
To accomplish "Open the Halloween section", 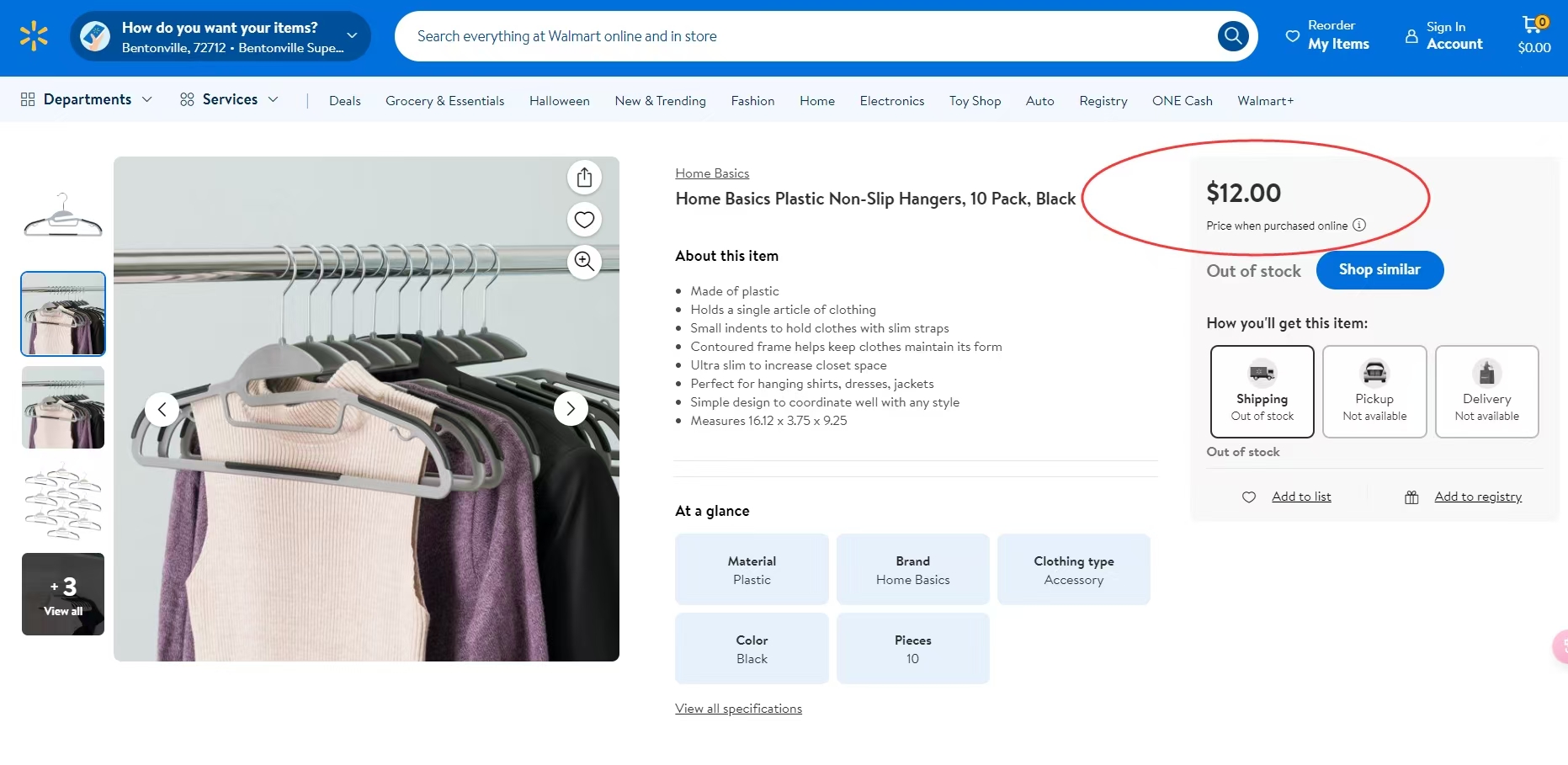I will pyautogui.click(x=560, y=101).
